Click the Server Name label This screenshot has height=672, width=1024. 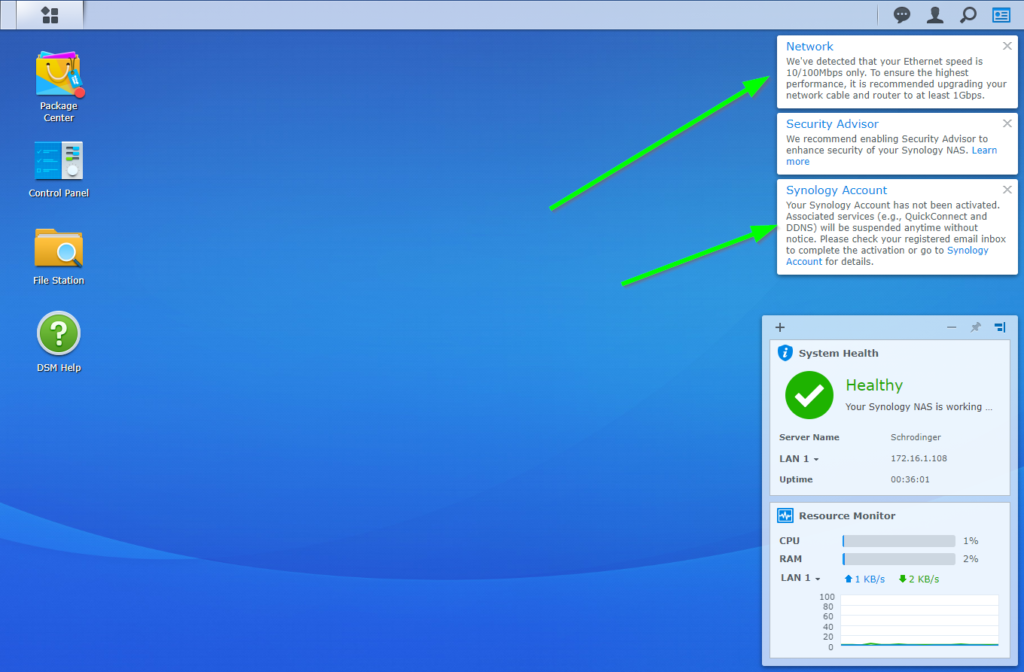tap(809, 438)
